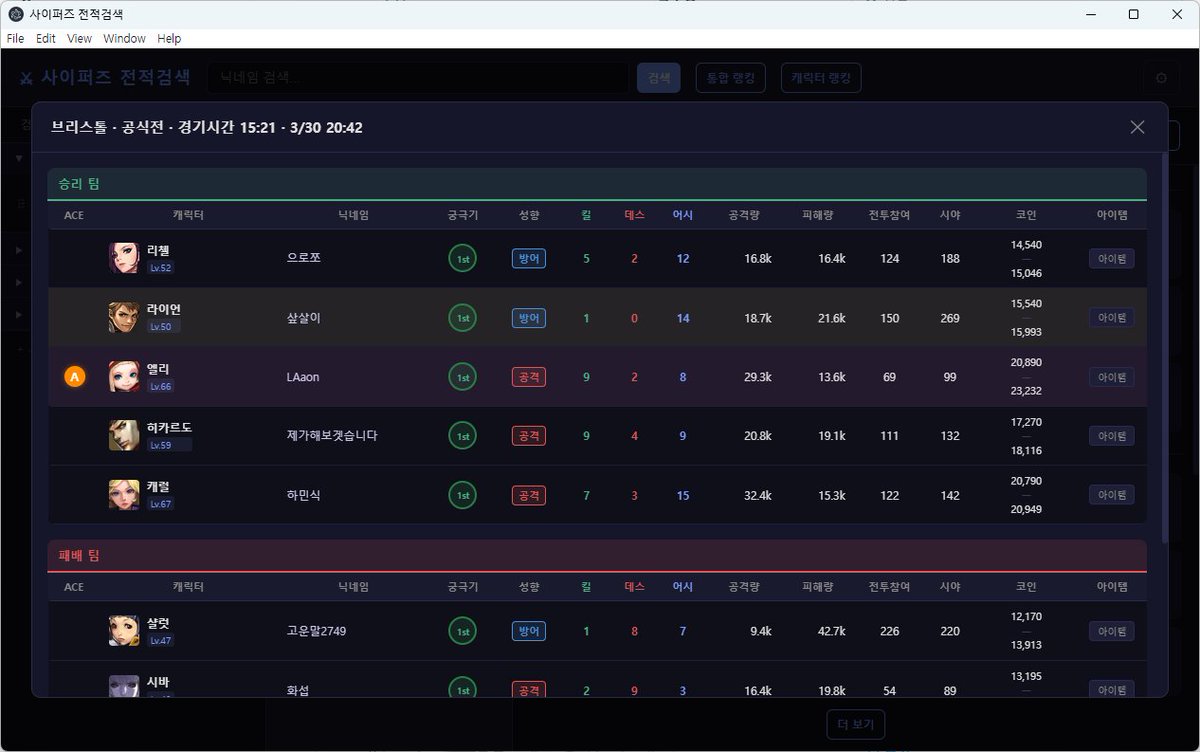Click nickname 하민식
Screen dimensions: 1200x752
click(303, 495)
